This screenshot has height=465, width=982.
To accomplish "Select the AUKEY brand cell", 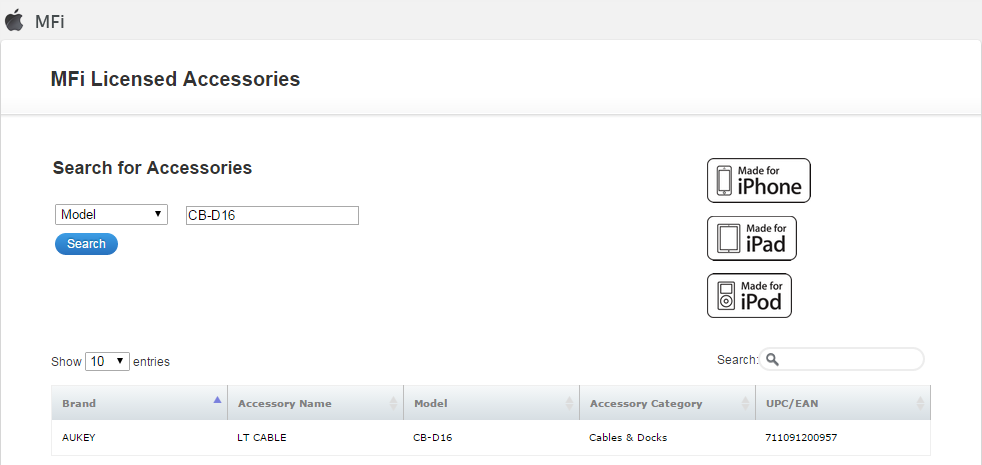I will 79,438.
